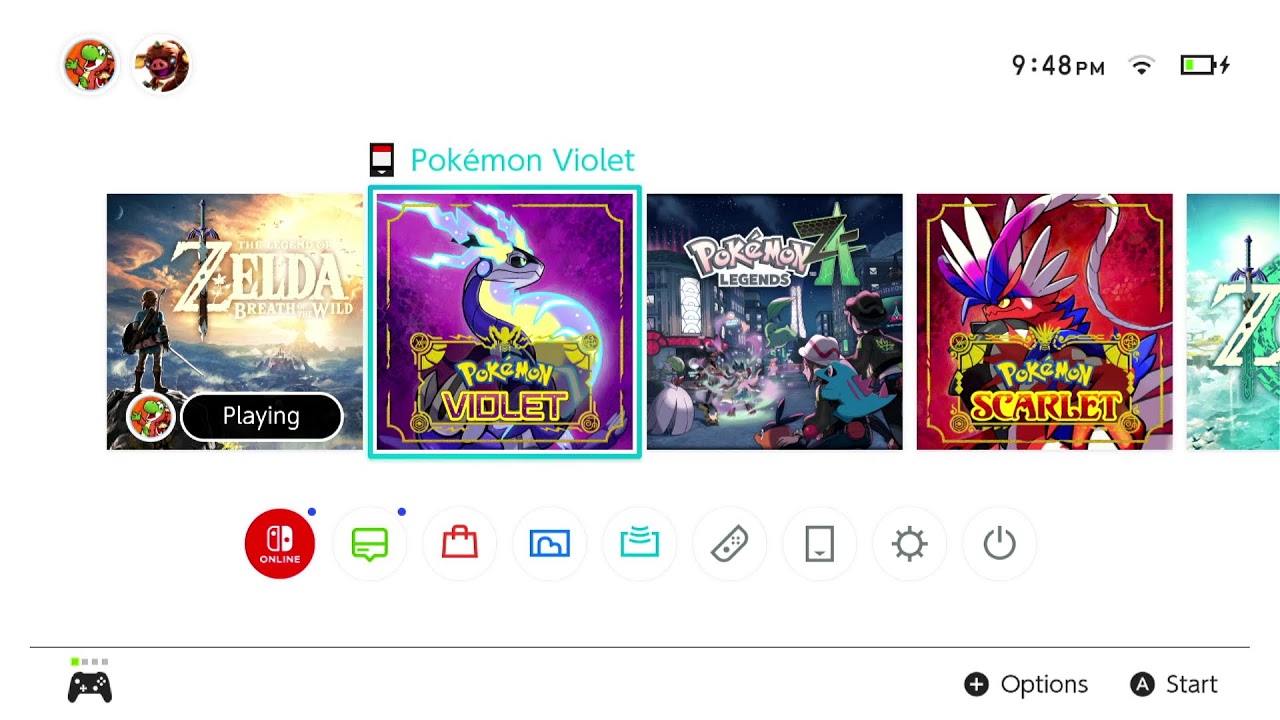The height and width of the screenshot is (720, 1280).
Task: Select the partially visible Zelda tile
Action: [x=1233, y=322]
